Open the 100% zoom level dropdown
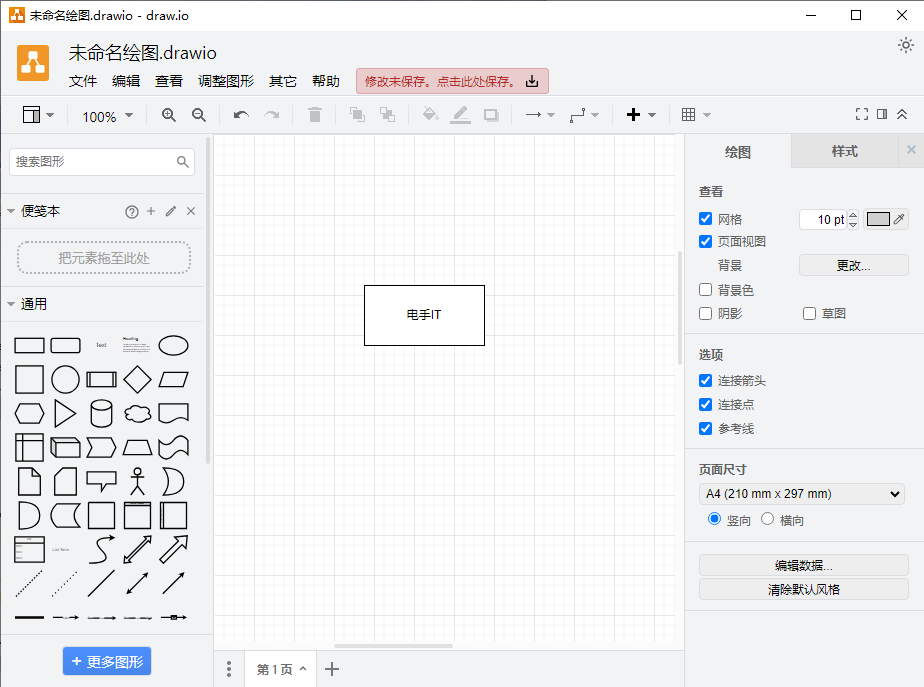924x687 pixels. pos(106,116)
